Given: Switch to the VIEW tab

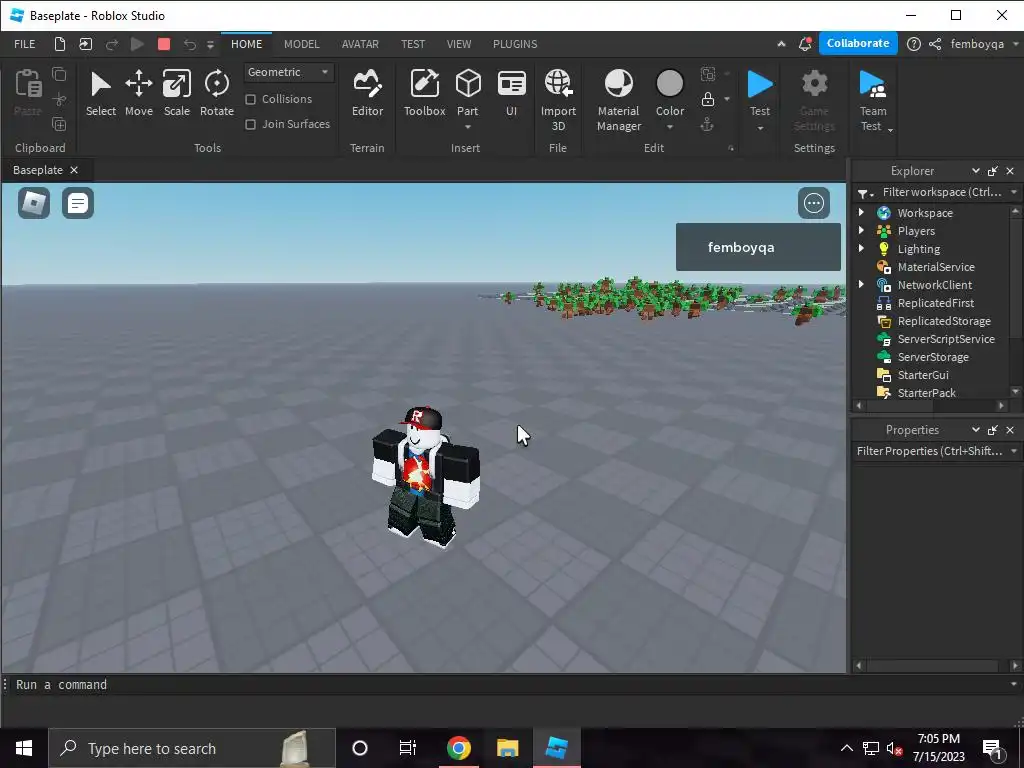Looking at the screenshot, I should [459, 44].
